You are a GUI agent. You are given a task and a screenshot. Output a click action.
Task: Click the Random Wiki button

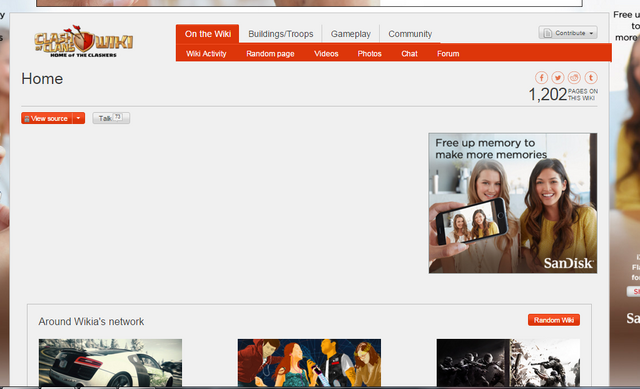tap(554, 320)
